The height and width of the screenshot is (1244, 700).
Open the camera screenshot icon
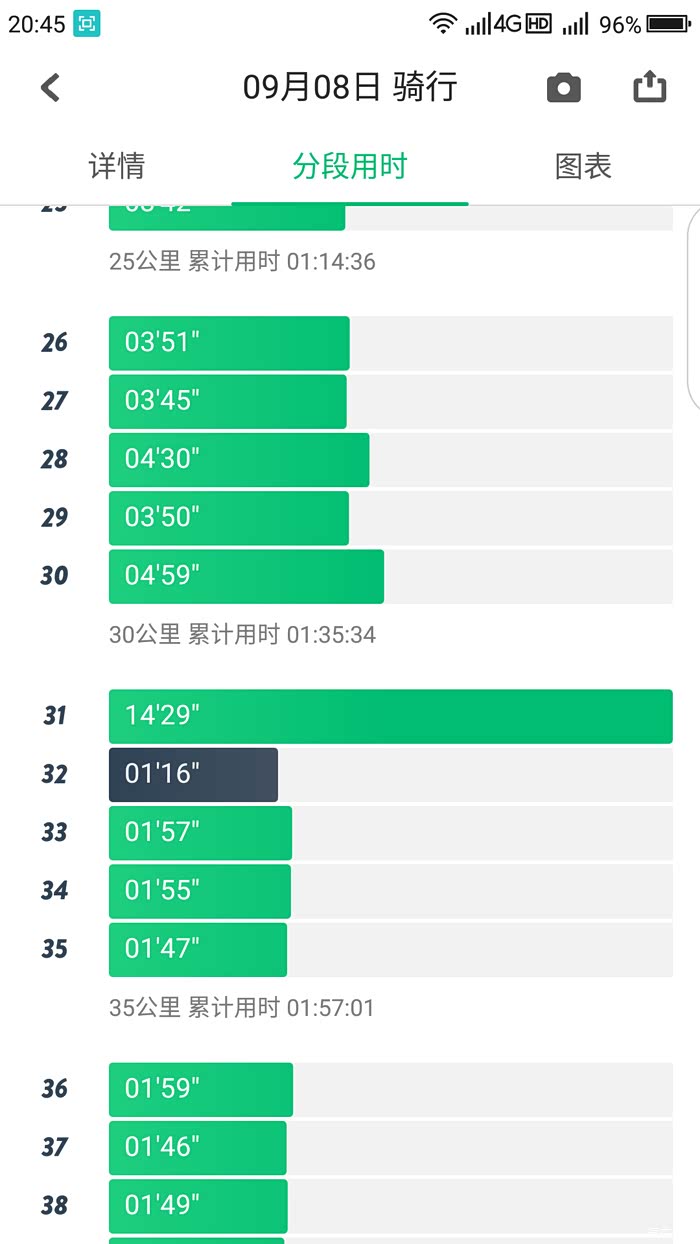coord(564,88)
